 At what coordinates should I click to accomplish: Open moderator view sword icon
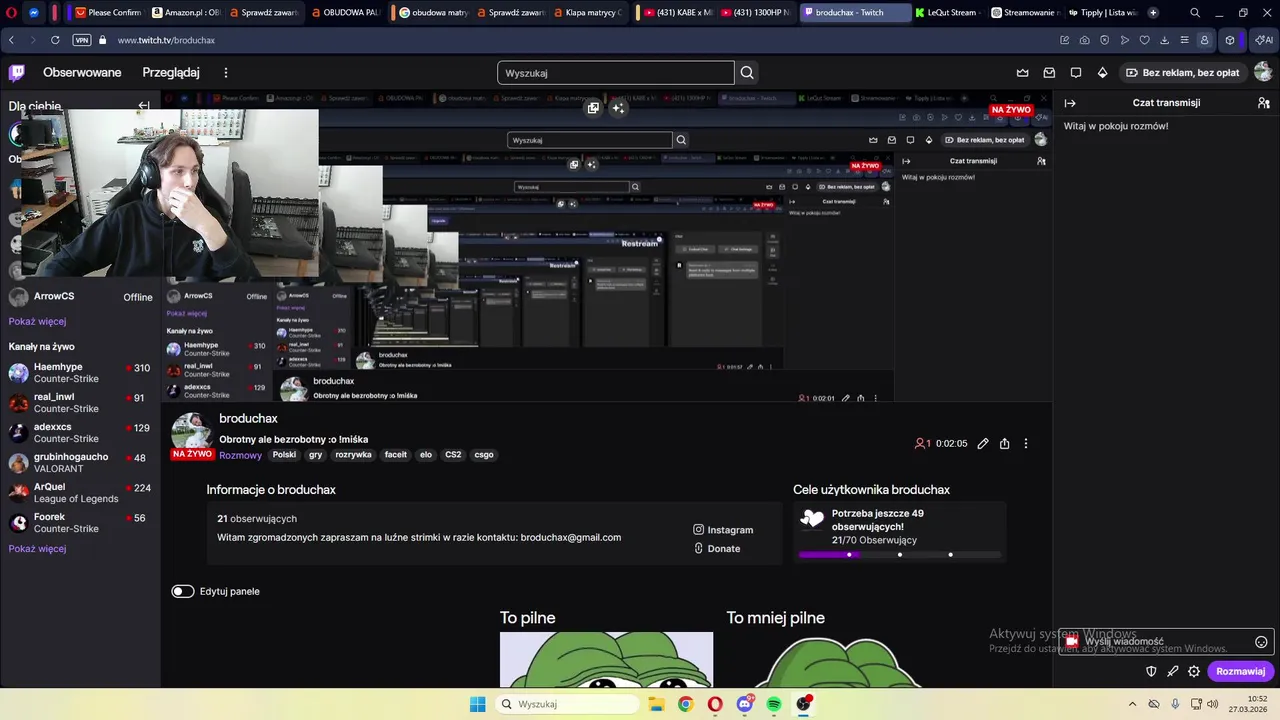[1172, 671]
